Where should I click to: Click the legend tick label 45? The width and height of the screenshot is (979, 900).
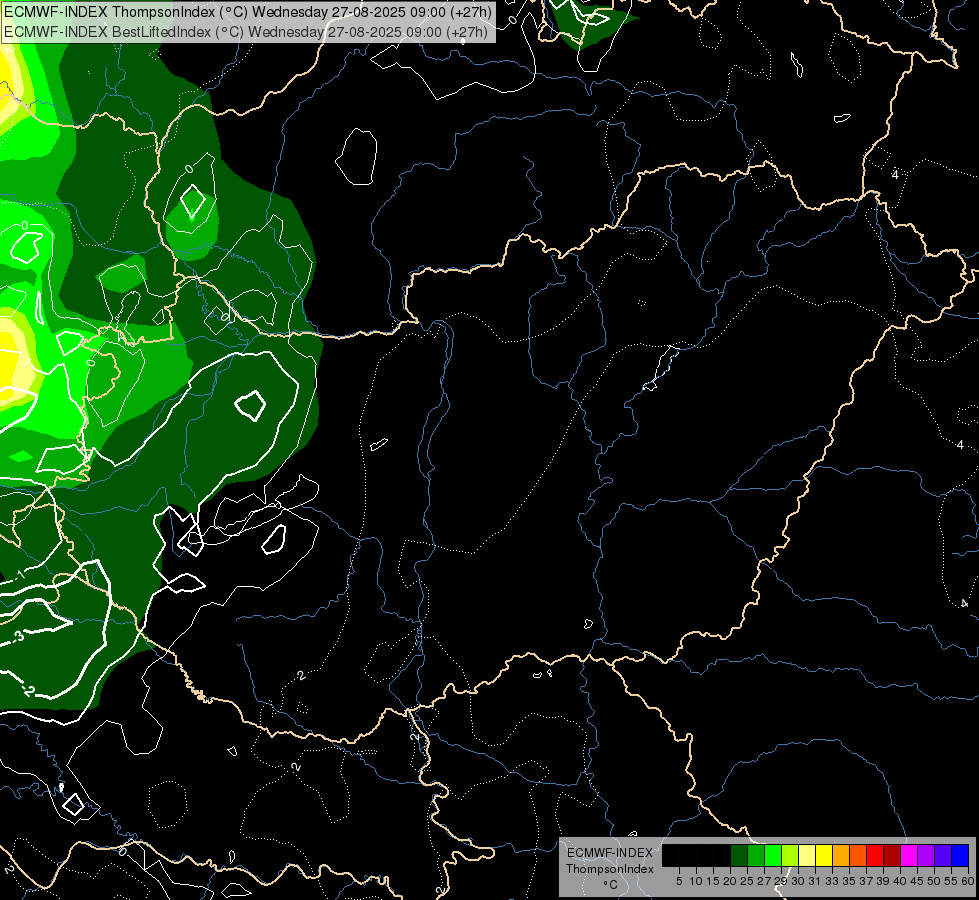917,881
